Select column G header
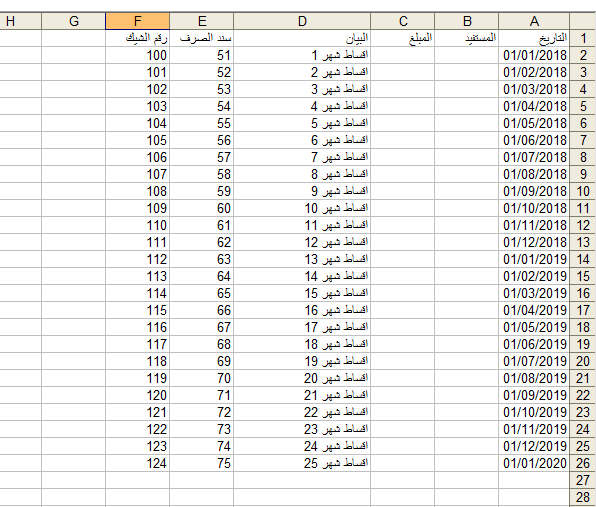Screen dimensions: 596x507 point(74,21)
